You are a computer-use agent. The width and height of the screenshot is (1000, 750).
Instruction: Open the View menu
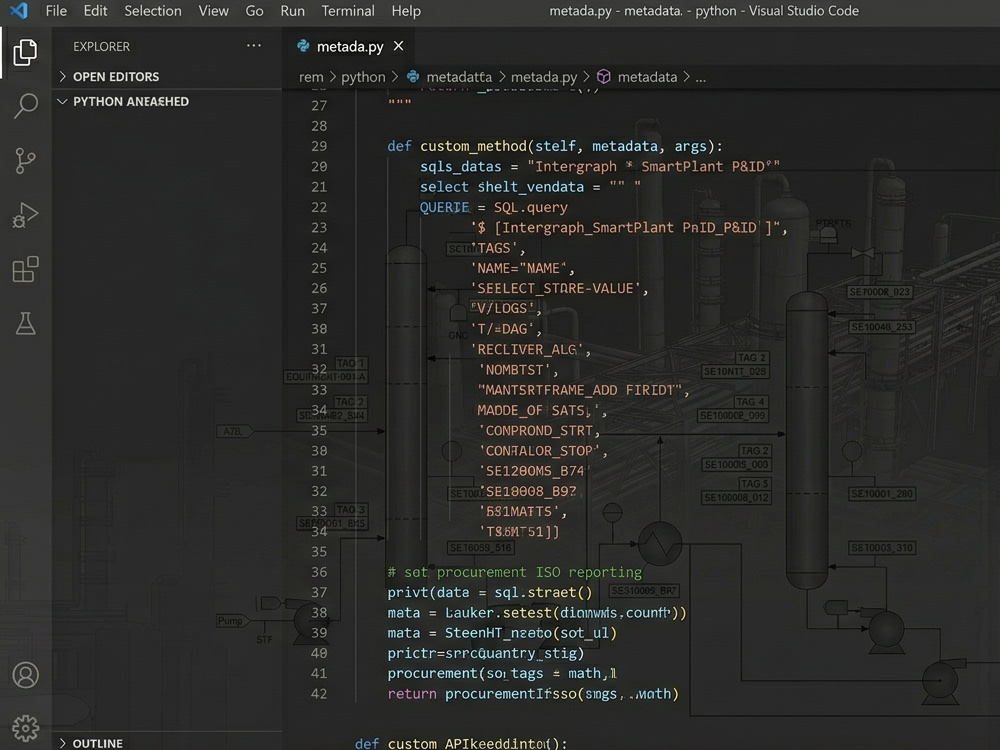point(213,11)
